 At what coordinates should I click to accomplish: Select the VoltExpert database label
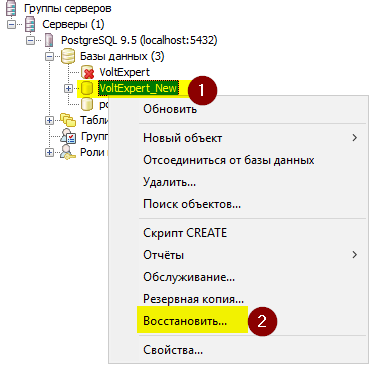(124, 72)
